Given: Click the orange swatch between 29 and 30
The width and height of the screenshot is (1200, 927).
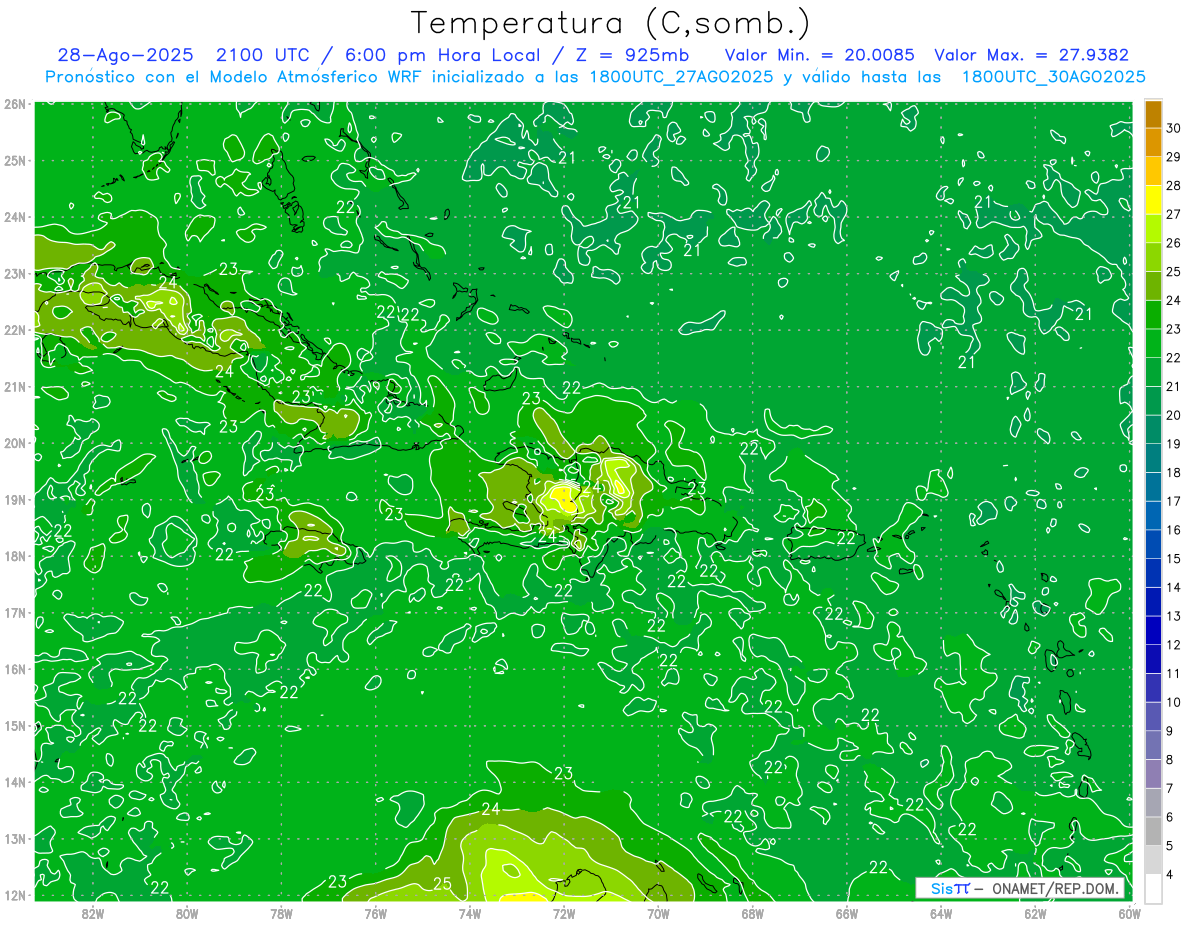Looking at the screenshot, I should coord(1153,143).
